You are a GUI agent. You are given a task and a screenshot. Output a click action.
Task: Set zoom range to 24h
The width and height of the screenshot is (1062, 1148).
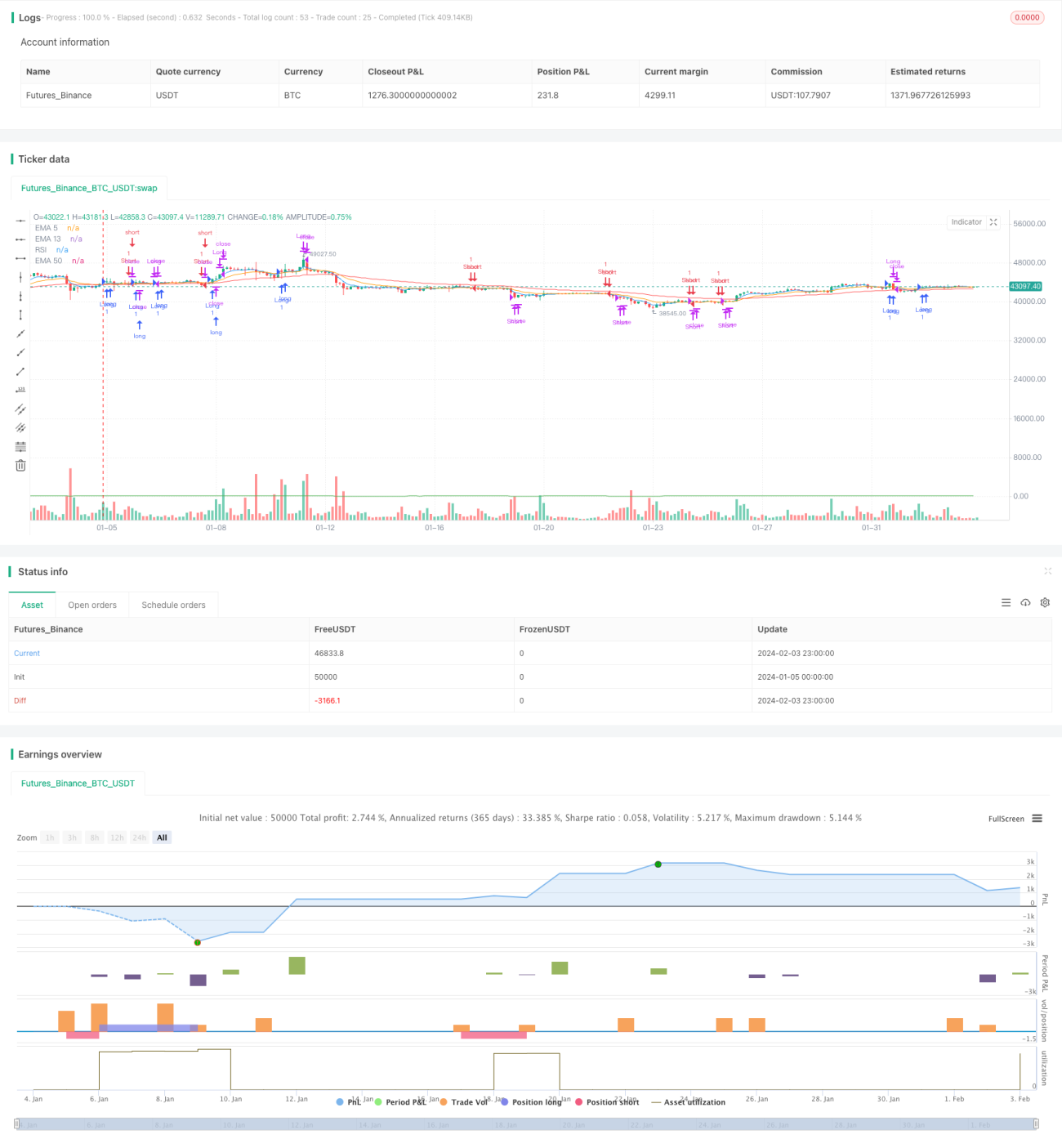click(140, 838)
